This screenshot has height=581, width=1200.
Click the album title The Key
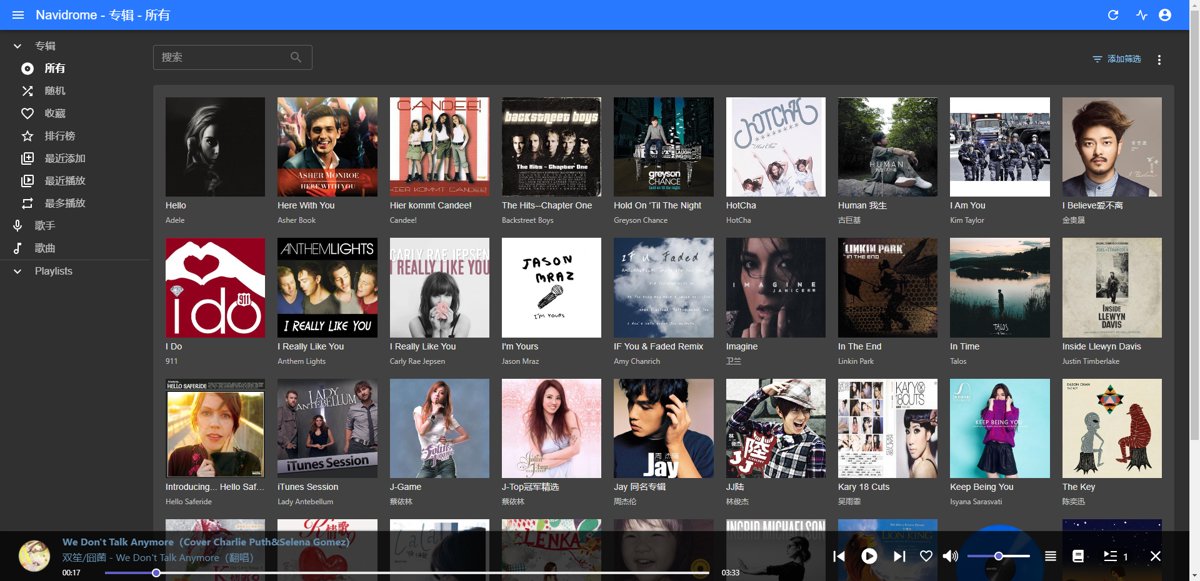(1078, 487)
